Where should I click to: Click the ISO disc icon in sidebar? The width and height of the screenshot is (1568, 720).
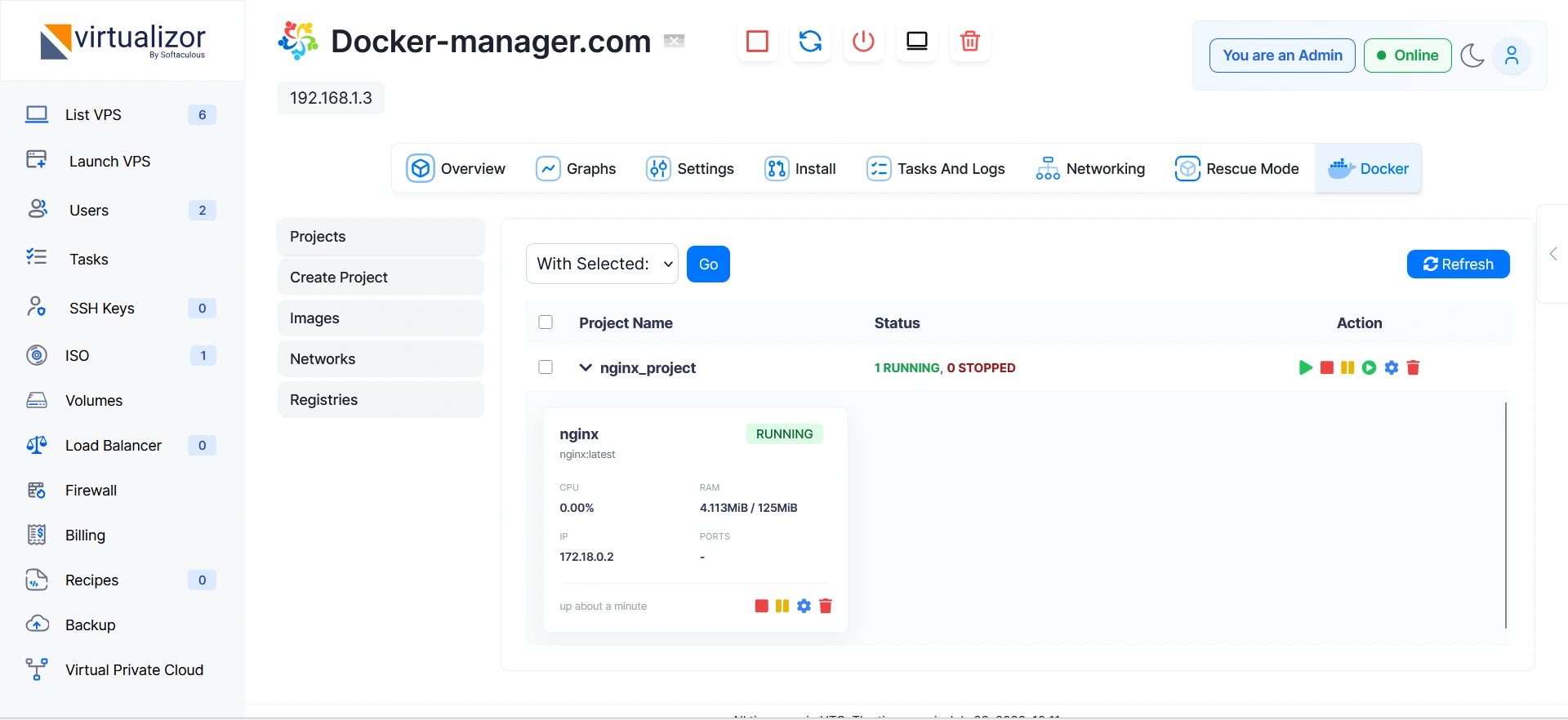37,355
